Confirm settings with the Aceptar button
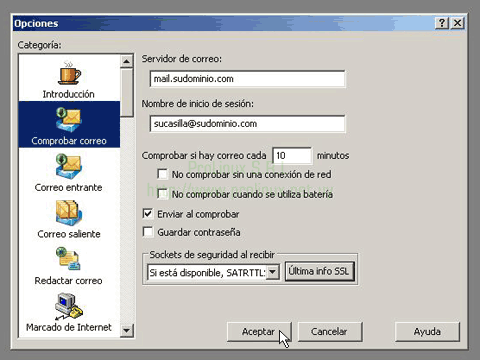Screen dimensions: 480x360 259,332
